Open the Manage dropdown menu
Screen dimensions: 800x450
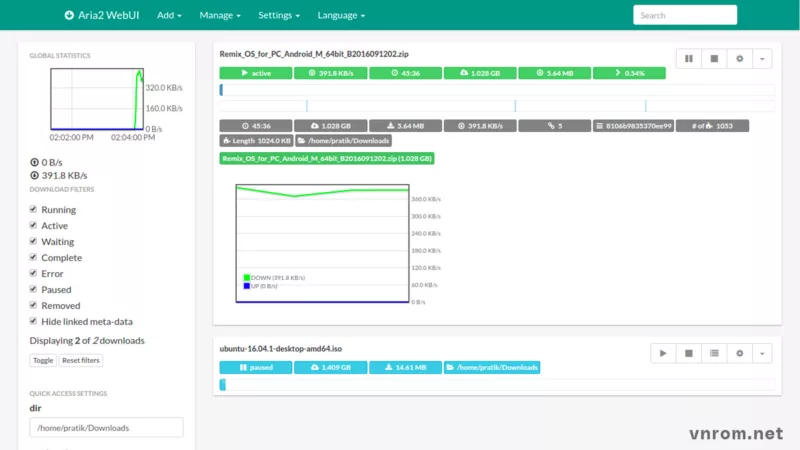[x=220, y=15]
